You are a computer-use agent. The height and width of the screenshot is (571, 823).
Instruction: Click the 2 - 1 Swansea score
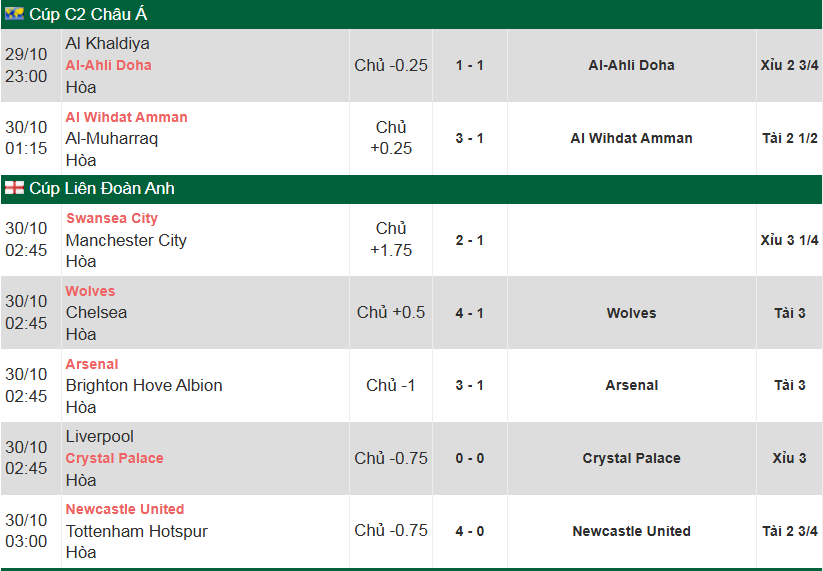pyautogui.click(x=469, y=240)
